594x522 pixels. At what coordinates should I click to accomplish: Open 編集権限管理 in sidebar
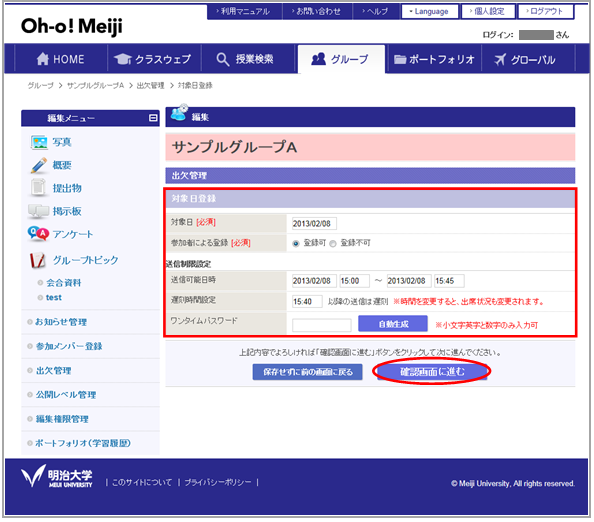point(62,419)
